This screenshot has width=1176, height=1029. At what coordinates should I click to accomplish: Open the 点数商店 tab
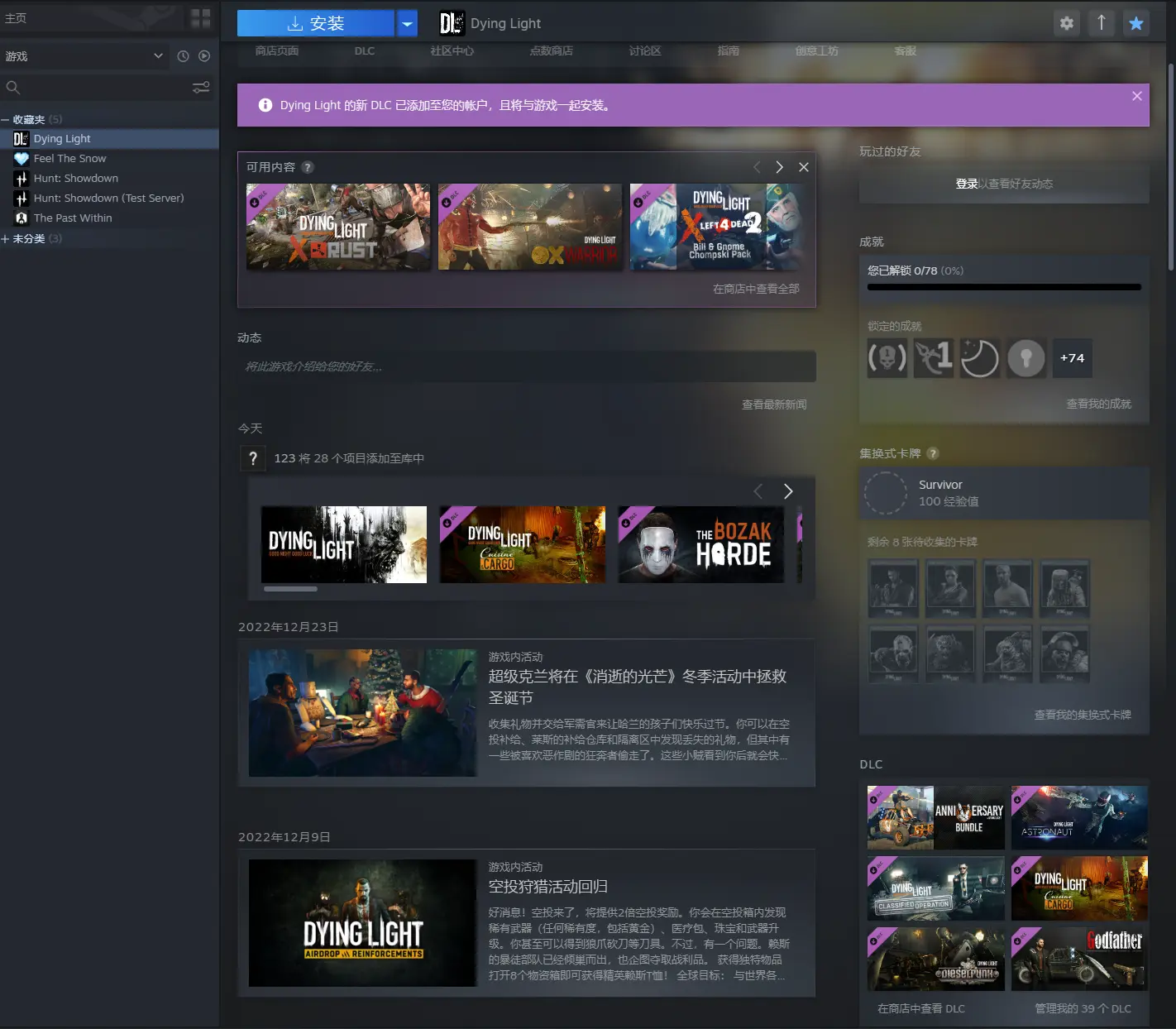pyautogui.click(x=552, y=50)
